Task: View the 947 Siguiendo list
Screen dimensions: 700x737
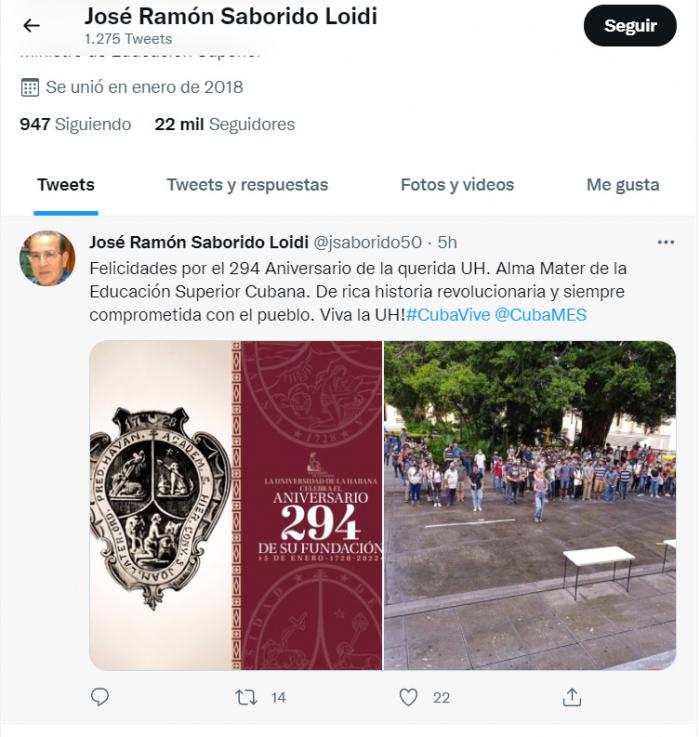Action: pos(75,125)
